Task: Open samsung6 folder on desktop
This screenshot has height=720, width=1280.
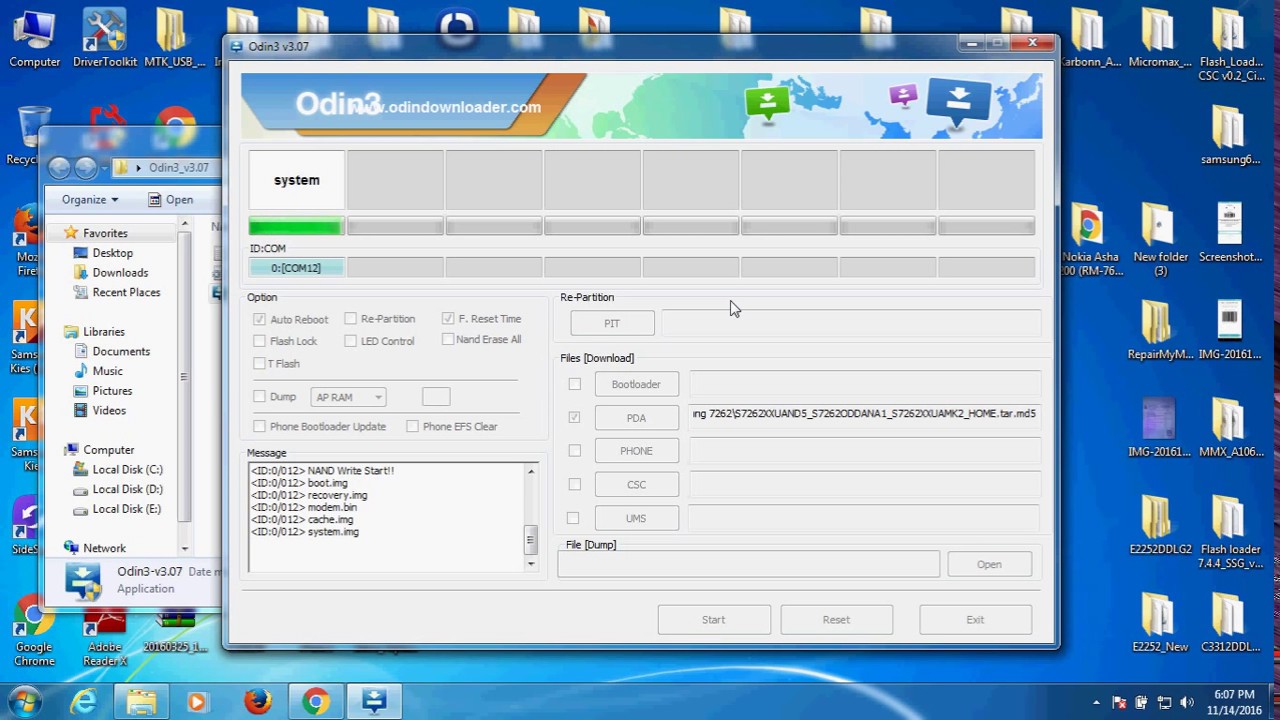Action: (1230, 135)
